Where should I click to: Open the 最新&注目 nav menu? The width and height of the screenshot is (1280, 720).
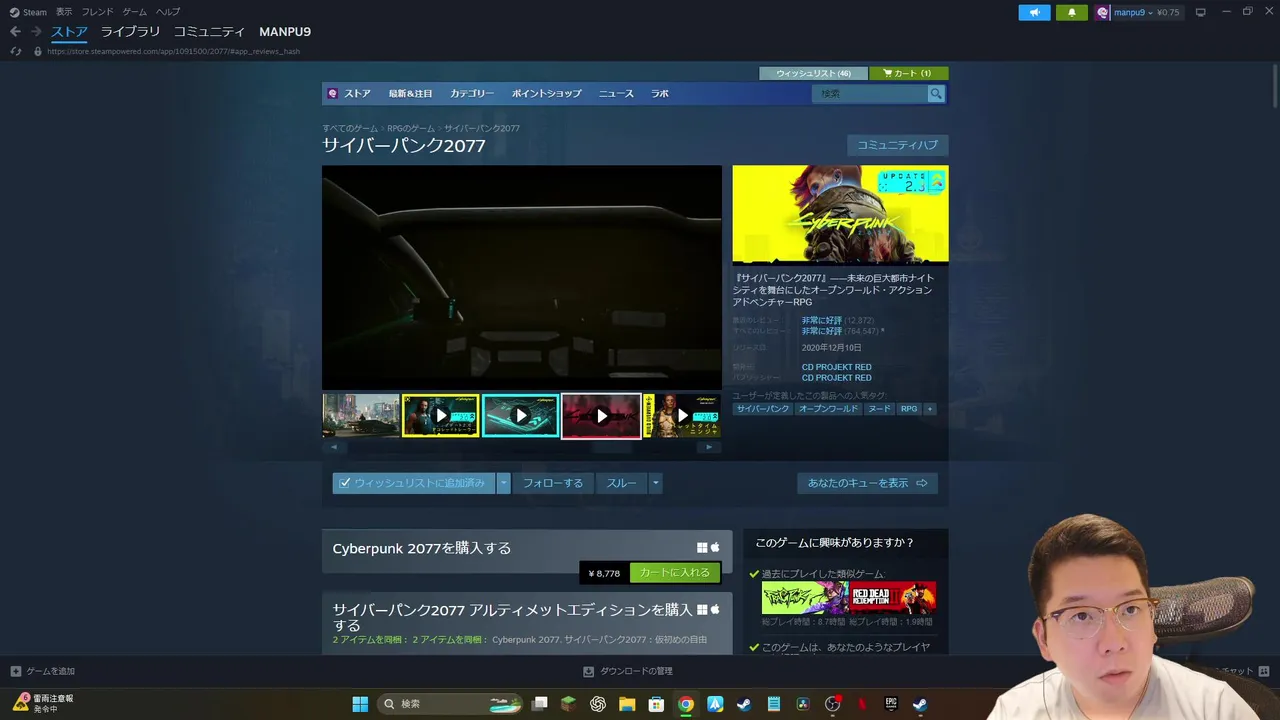[x=410, y=93]
